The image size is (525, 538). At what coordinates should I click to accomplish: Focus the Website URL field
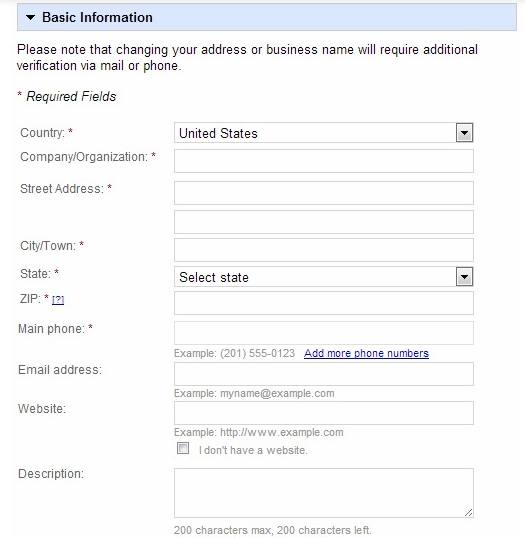pyautogui.click(x=324, y=413)
